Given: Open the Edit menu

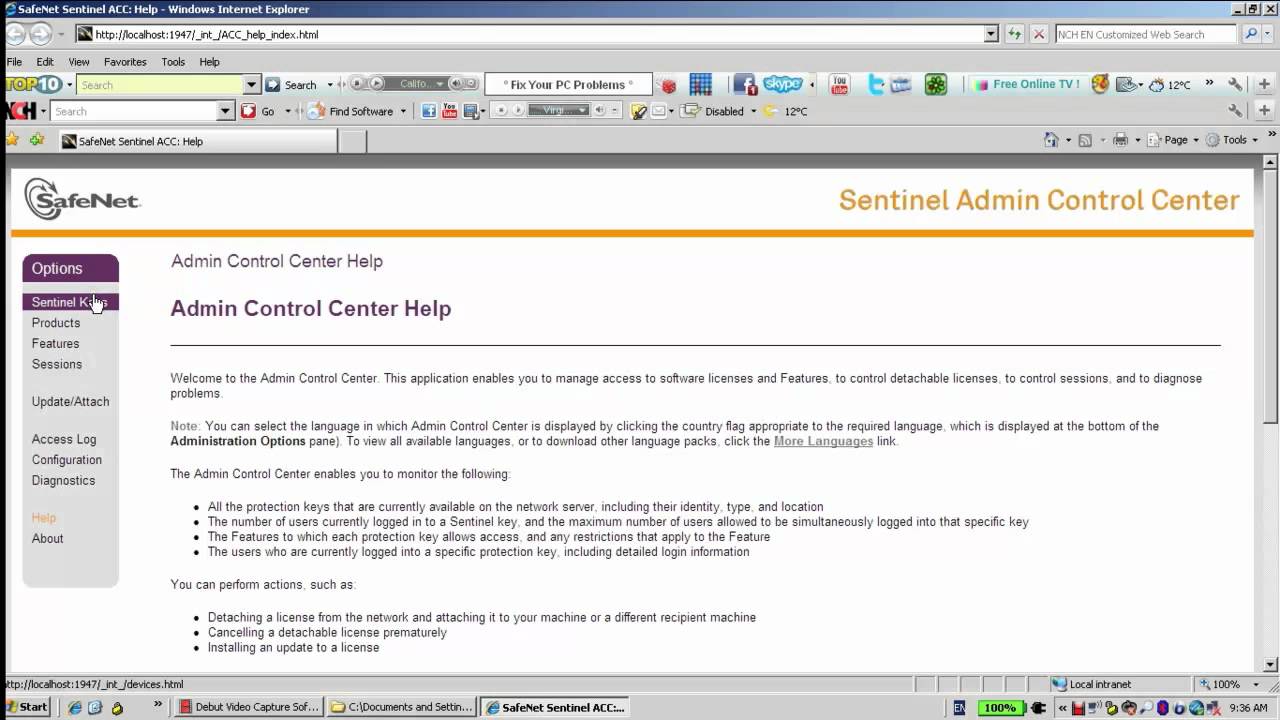Looking at the screenshot, I should coord(45,62).
